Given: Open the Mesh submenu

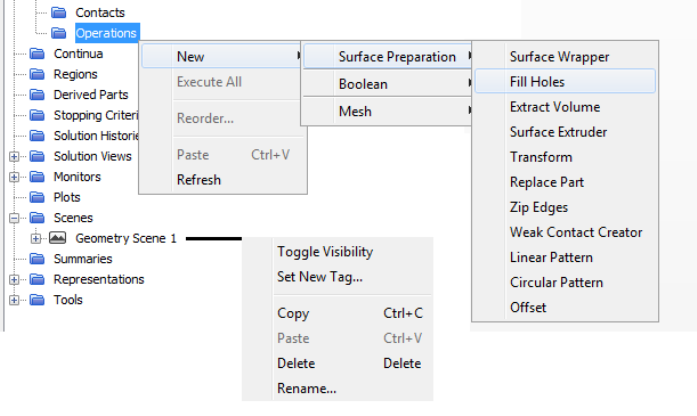Looking at the screenshot, I should pyautogui.click(x=387, y=111).
